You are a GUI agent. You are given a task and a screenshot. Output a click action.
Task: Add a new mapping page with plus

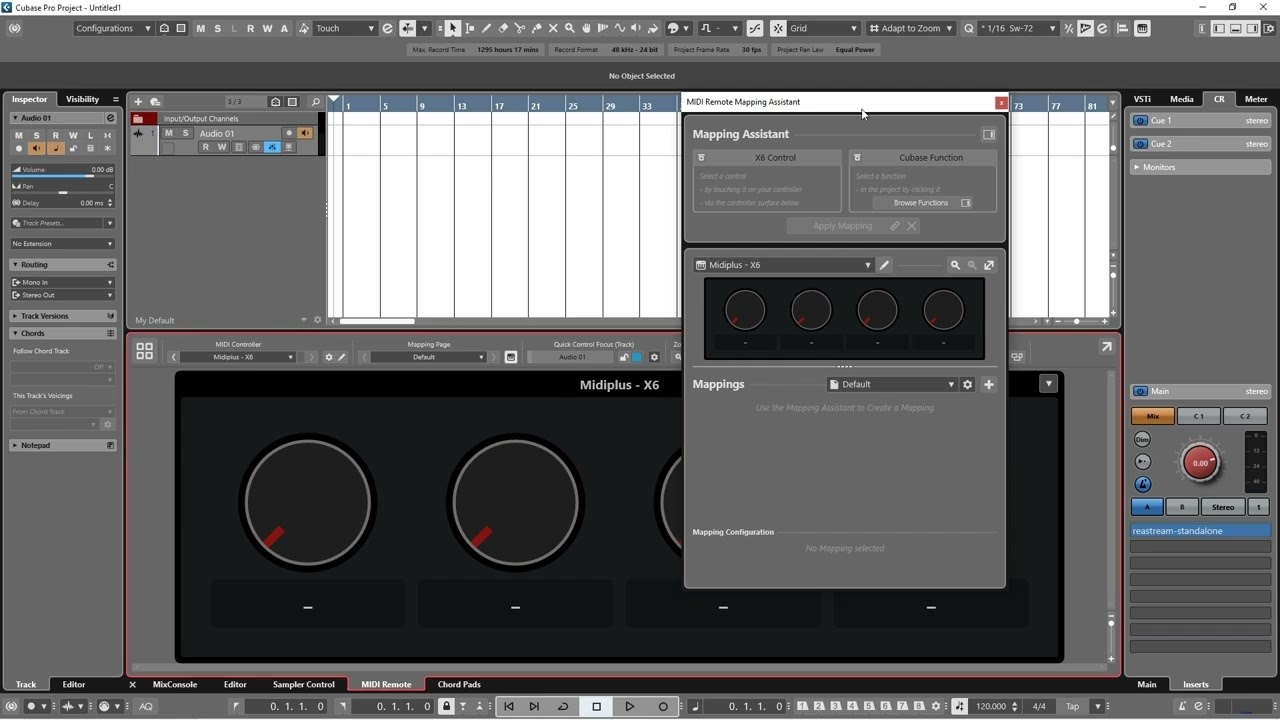989,384
